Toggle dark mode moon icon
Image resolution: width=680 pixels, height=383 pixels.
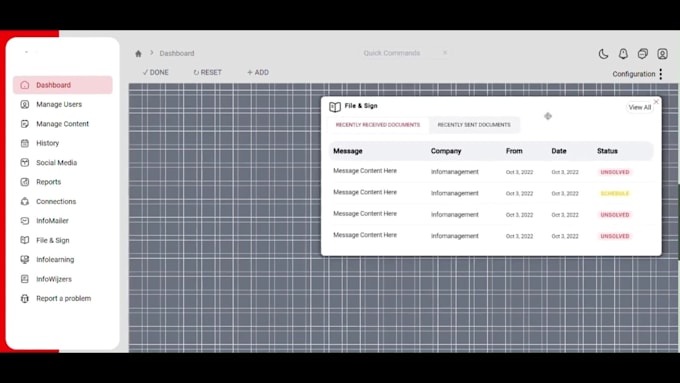tap(603, 54)
